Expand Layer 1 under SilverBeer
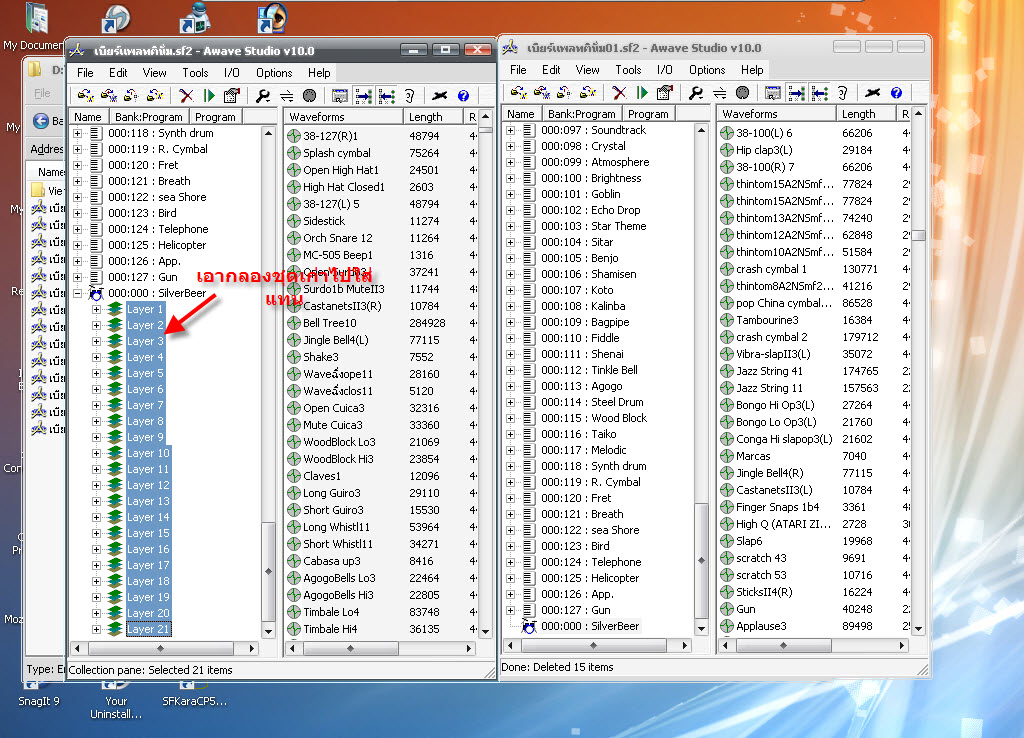This screenshot has width=1024, height=738. click(96, 310)
